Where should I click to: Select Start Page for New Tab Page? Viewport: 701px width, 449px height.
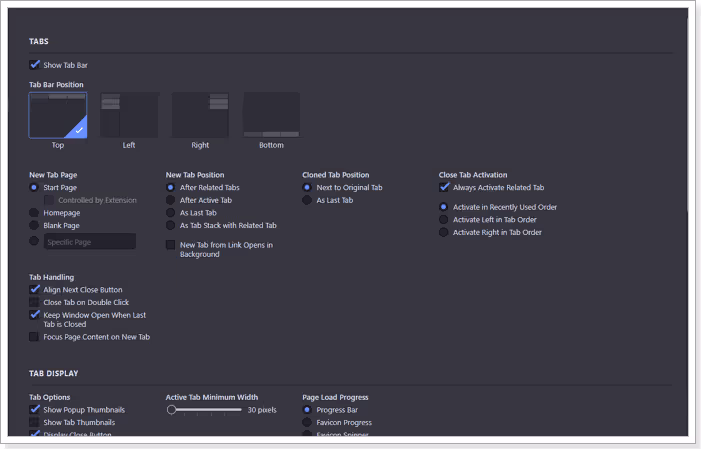(x=34, y=187)
